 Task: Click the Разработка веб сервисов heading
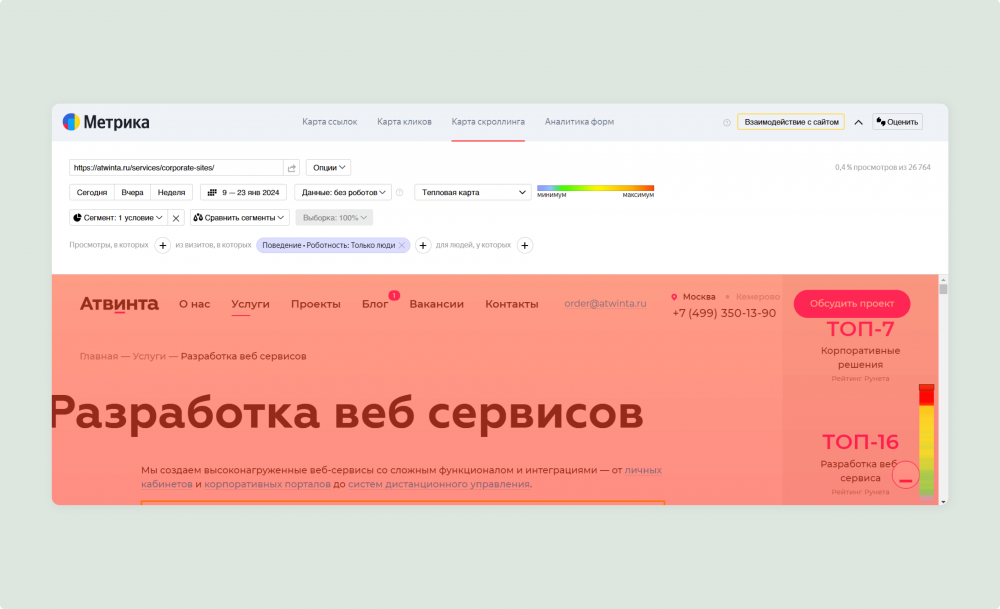[348, 413]
